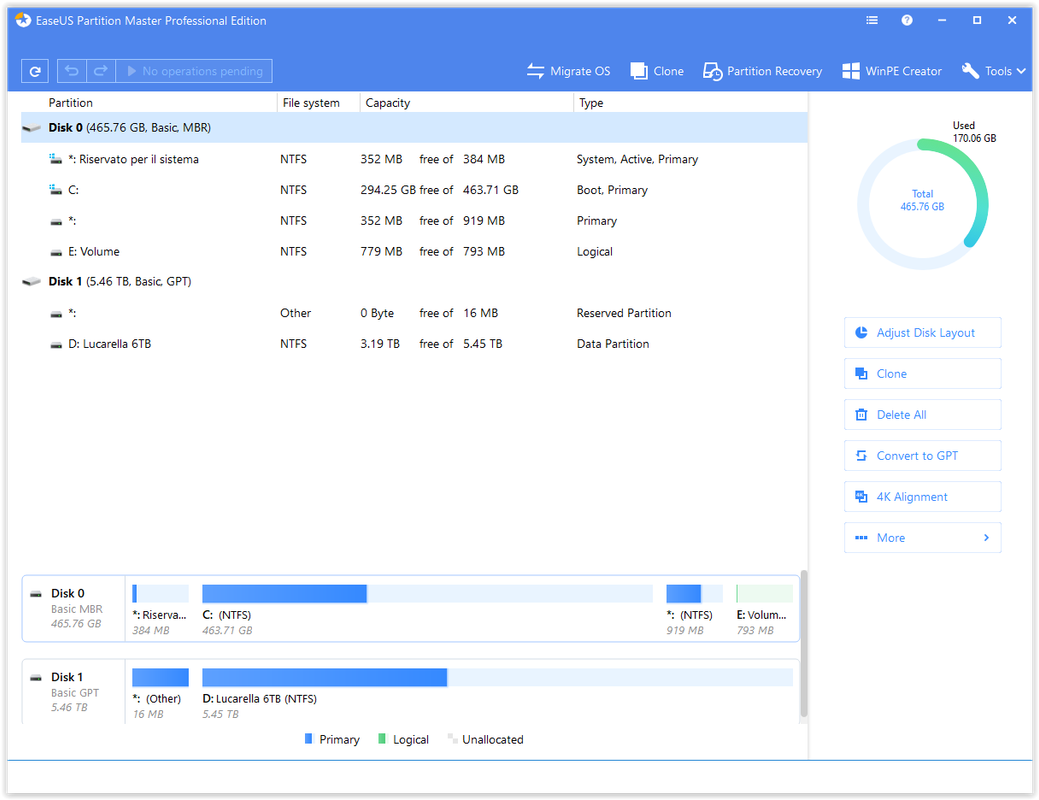Open the help question mark icon
The width and height of the screenshot is (1039, 800).
[907, 21]
